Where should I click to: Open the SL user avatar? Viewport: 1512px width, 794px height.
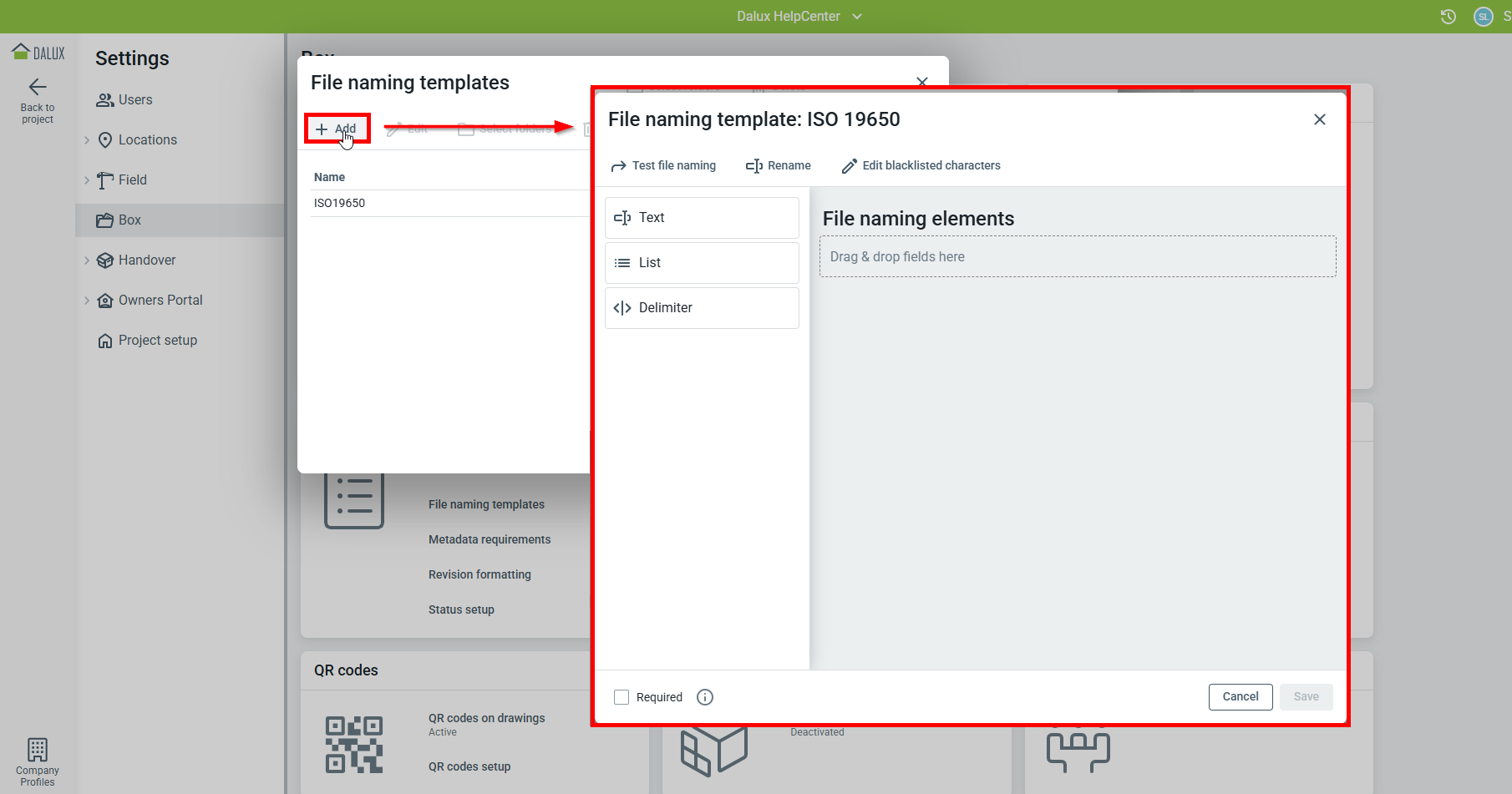1484,17
